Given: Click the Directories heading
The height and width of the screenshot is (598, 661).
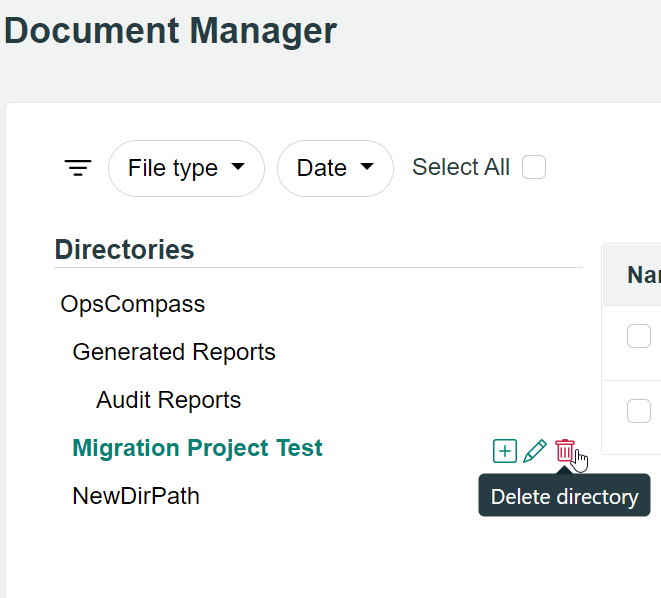Looking at the screenshot, I should 124,249.
